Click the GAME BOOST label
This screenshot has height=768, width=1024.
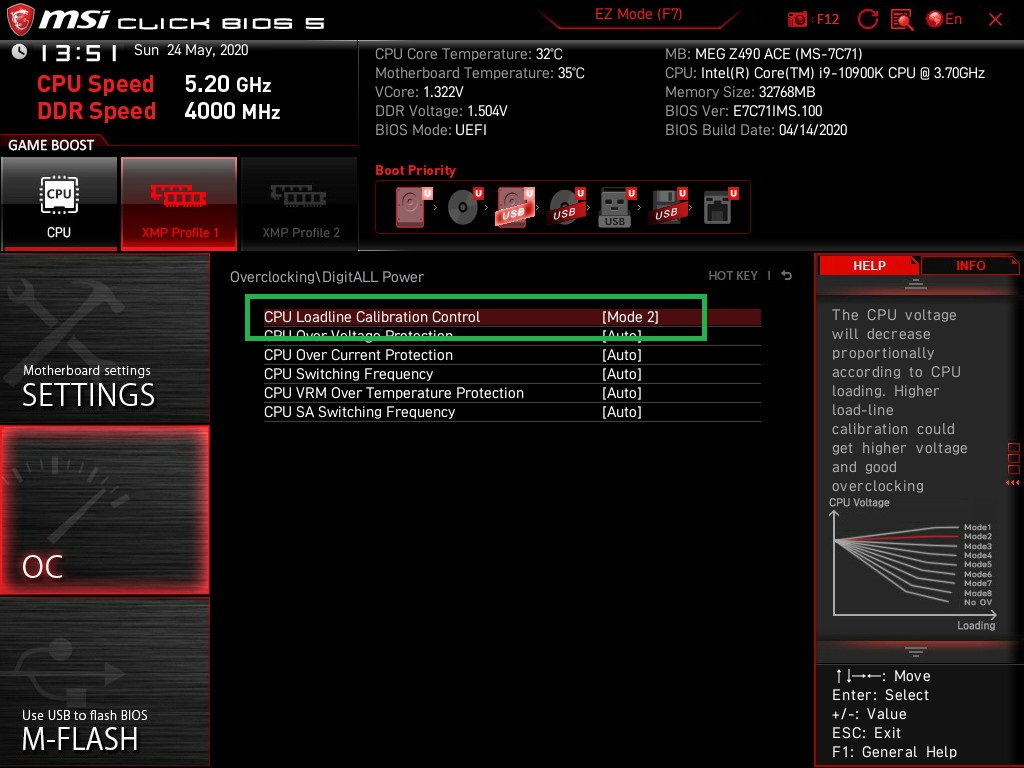click(51, 145)
